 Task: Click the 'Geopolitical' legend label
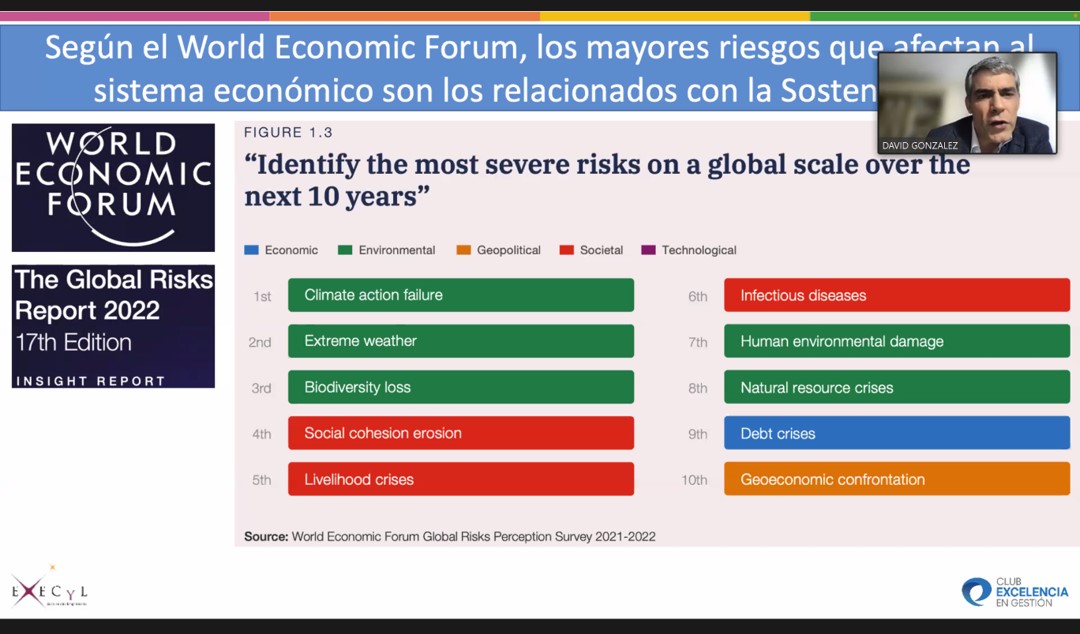click(509, 250)
